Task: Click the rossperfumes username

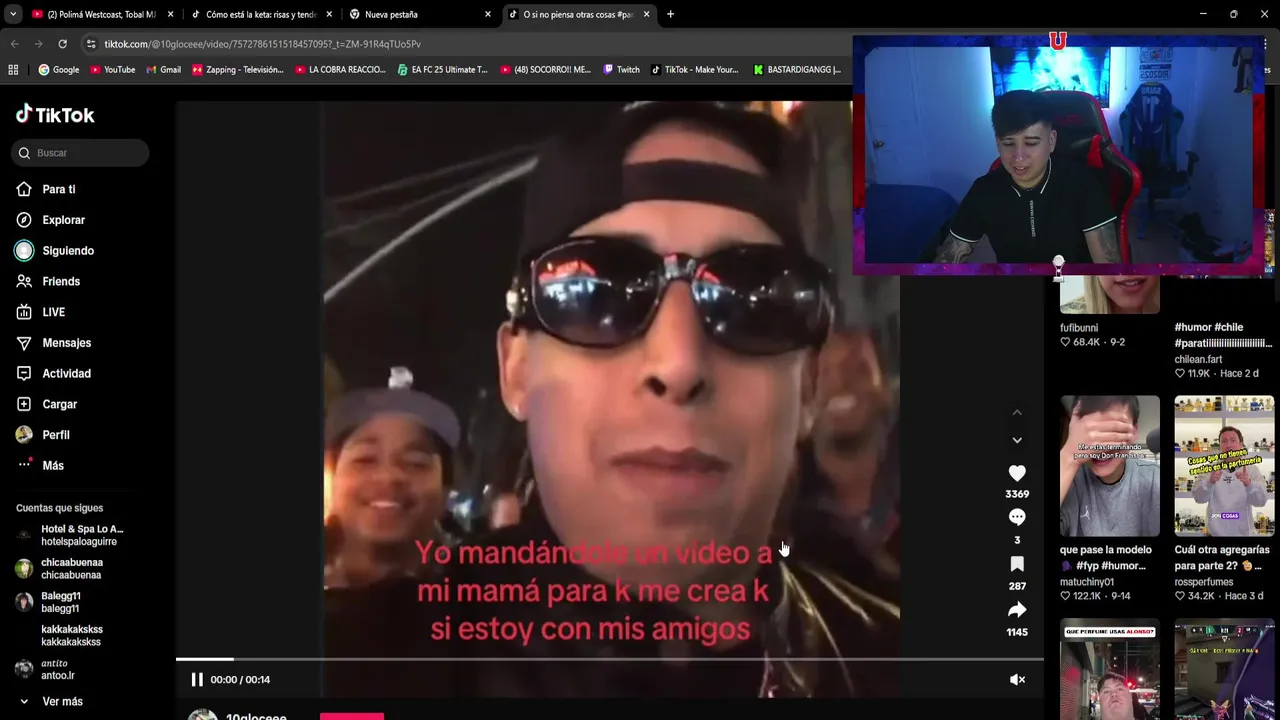Action: [x=1204, y=582]
